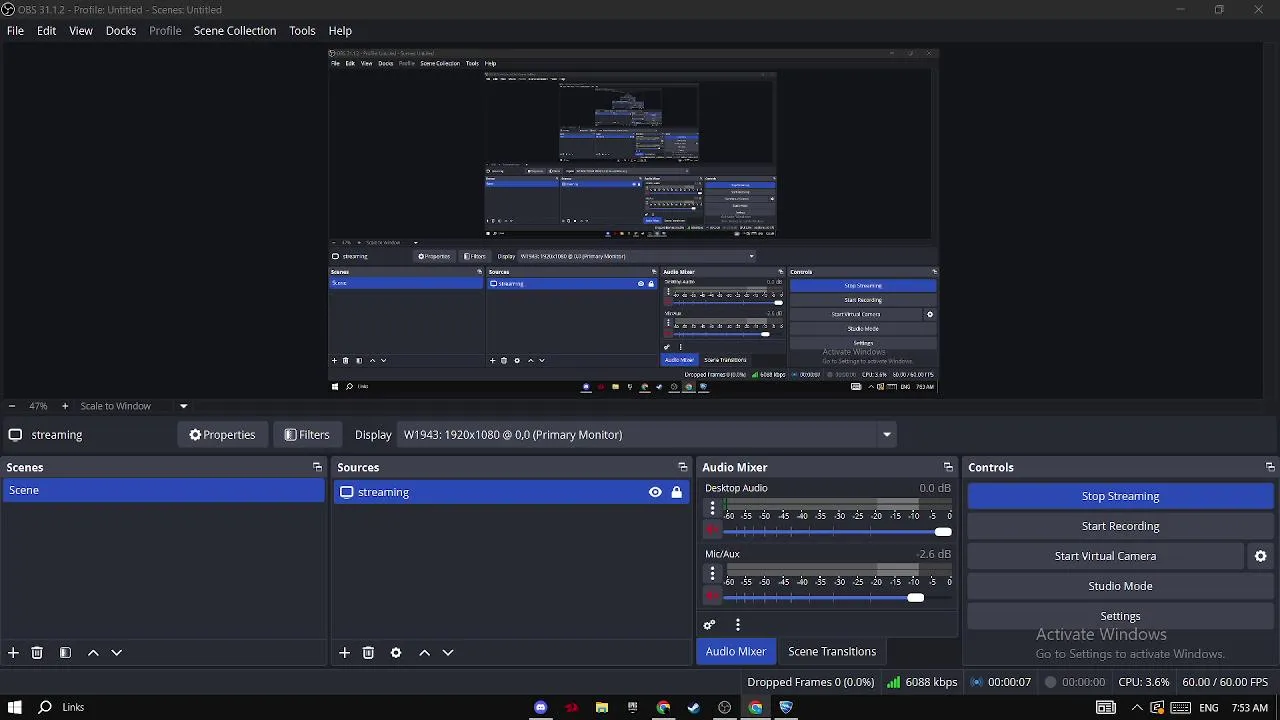
Task: Select streaming source in Sources list
Action: pos(510,492)
